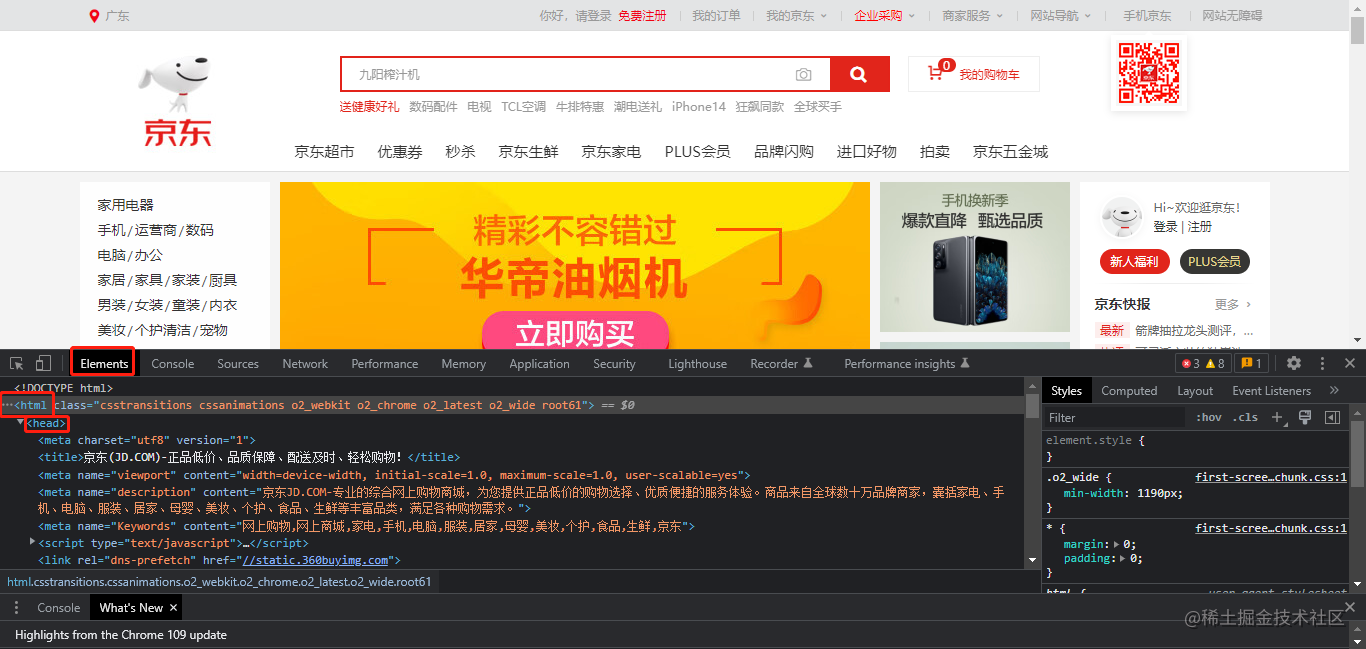Close the DevTools panel

pyautogui.click(x=1349, y=363)
